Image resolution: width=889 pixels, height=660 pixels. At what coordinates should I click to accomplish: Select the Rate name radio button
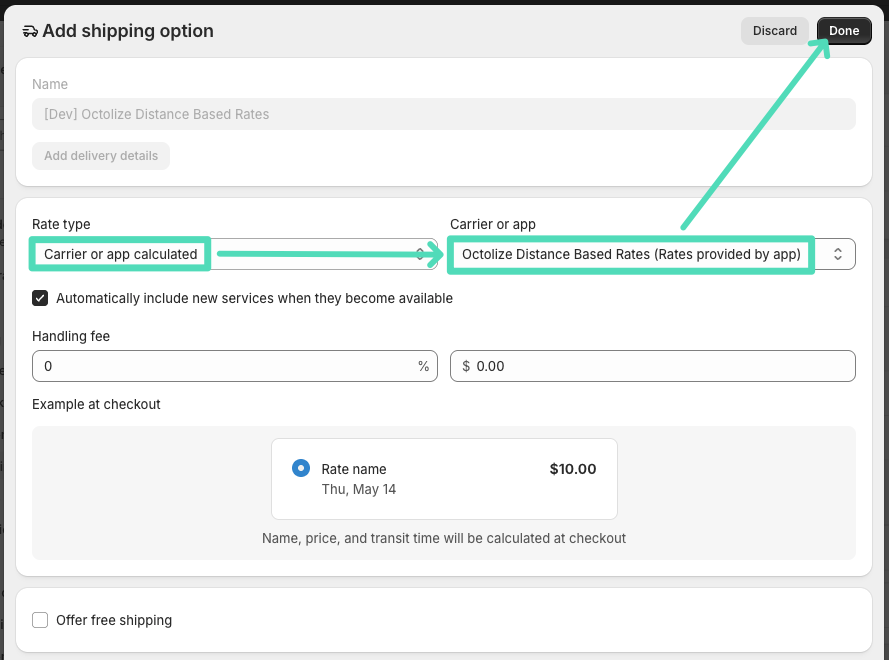300,468
